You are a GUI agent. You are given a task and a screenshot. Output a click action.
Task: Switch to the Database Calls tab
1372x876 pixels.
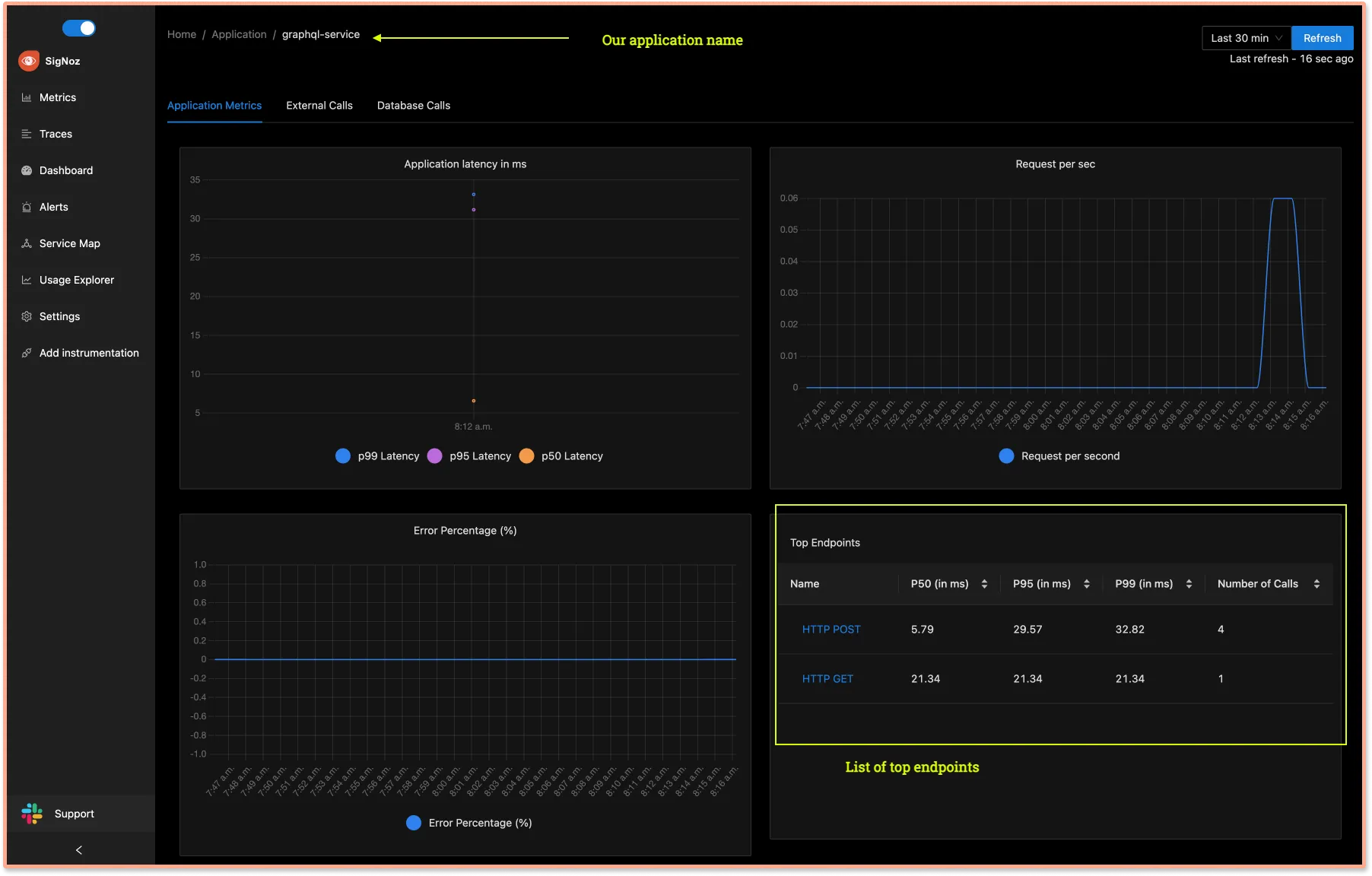[x=414, y=106]
